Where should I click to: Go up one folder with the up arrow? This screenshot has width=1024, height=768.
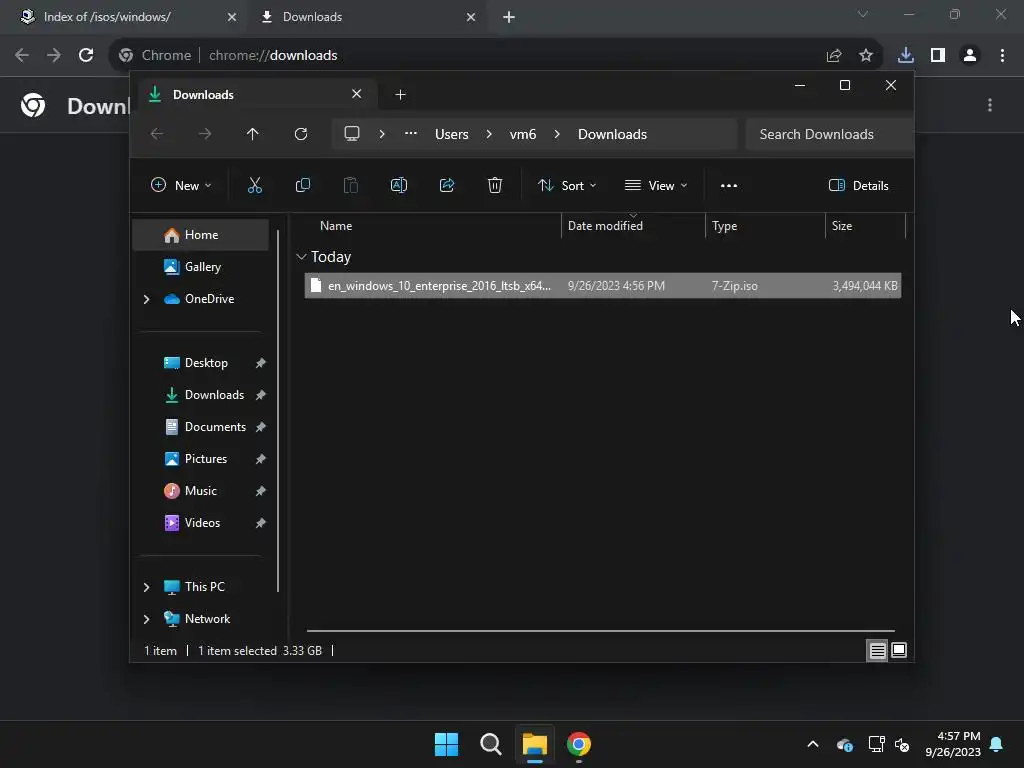(x=253, y=134)
